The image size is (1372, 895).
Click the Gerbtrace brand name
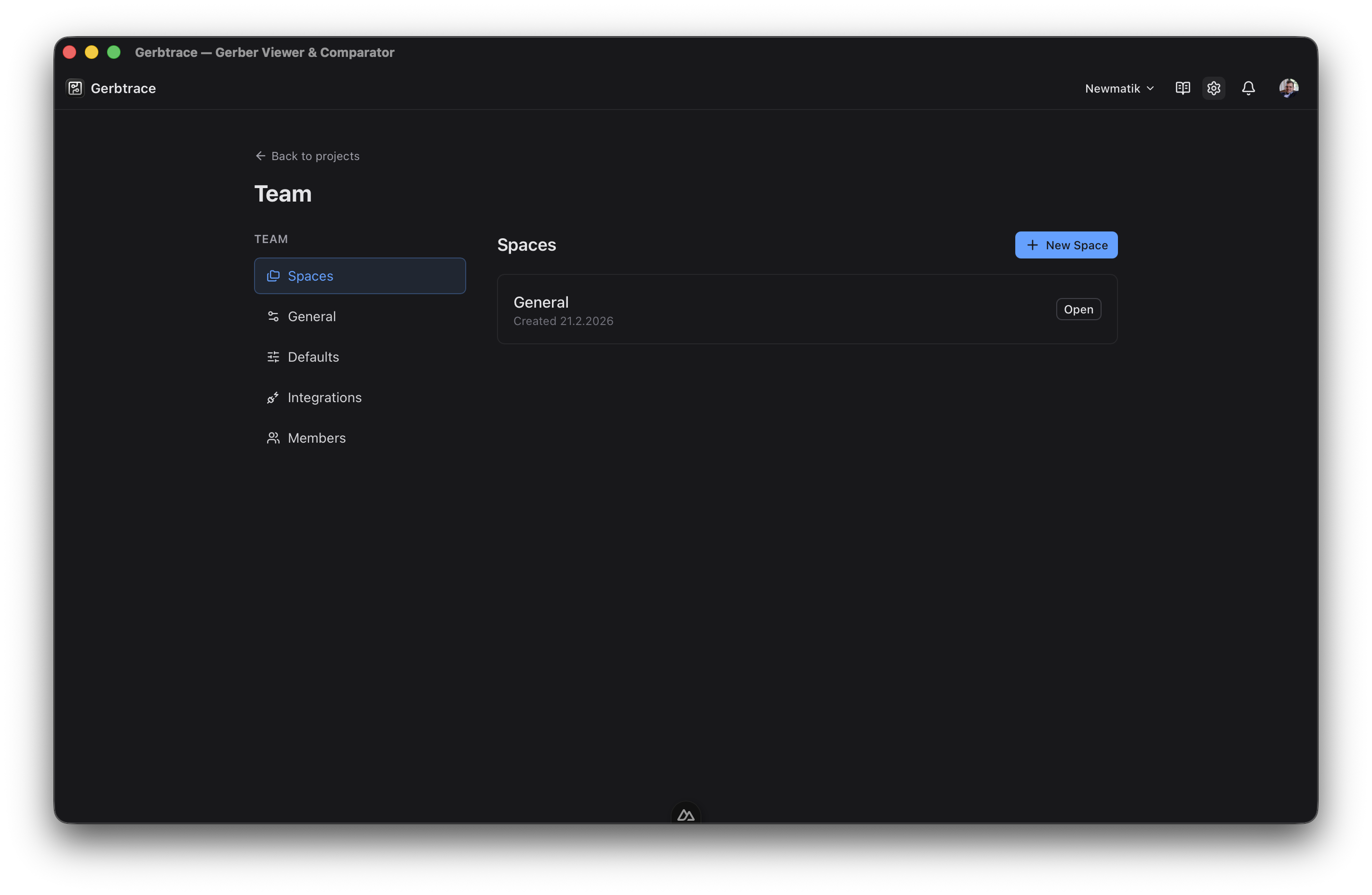pos(123,88)
